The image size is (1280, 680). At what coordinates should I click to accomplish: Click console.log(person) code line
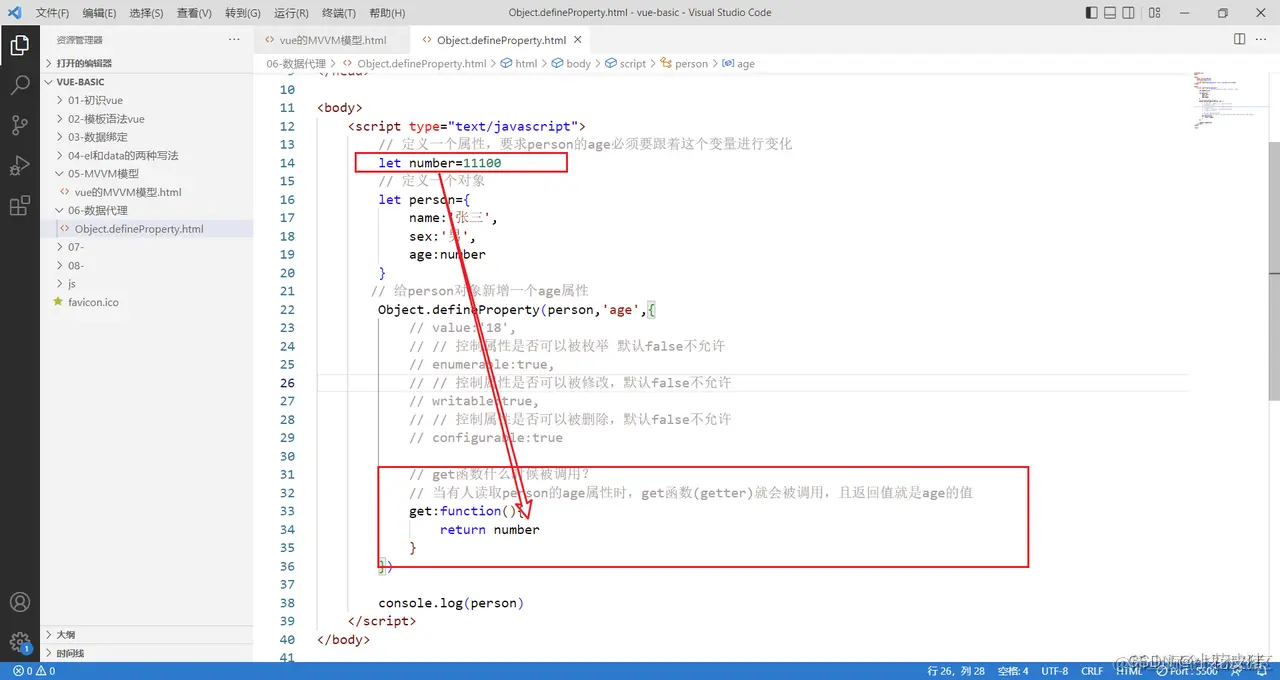(x=451, y=603)
